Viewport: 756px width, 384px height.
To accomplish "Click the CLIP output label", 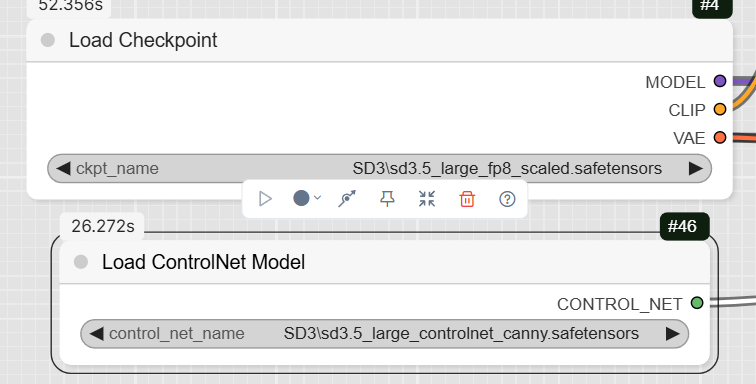I will click(x=687, y=110).
